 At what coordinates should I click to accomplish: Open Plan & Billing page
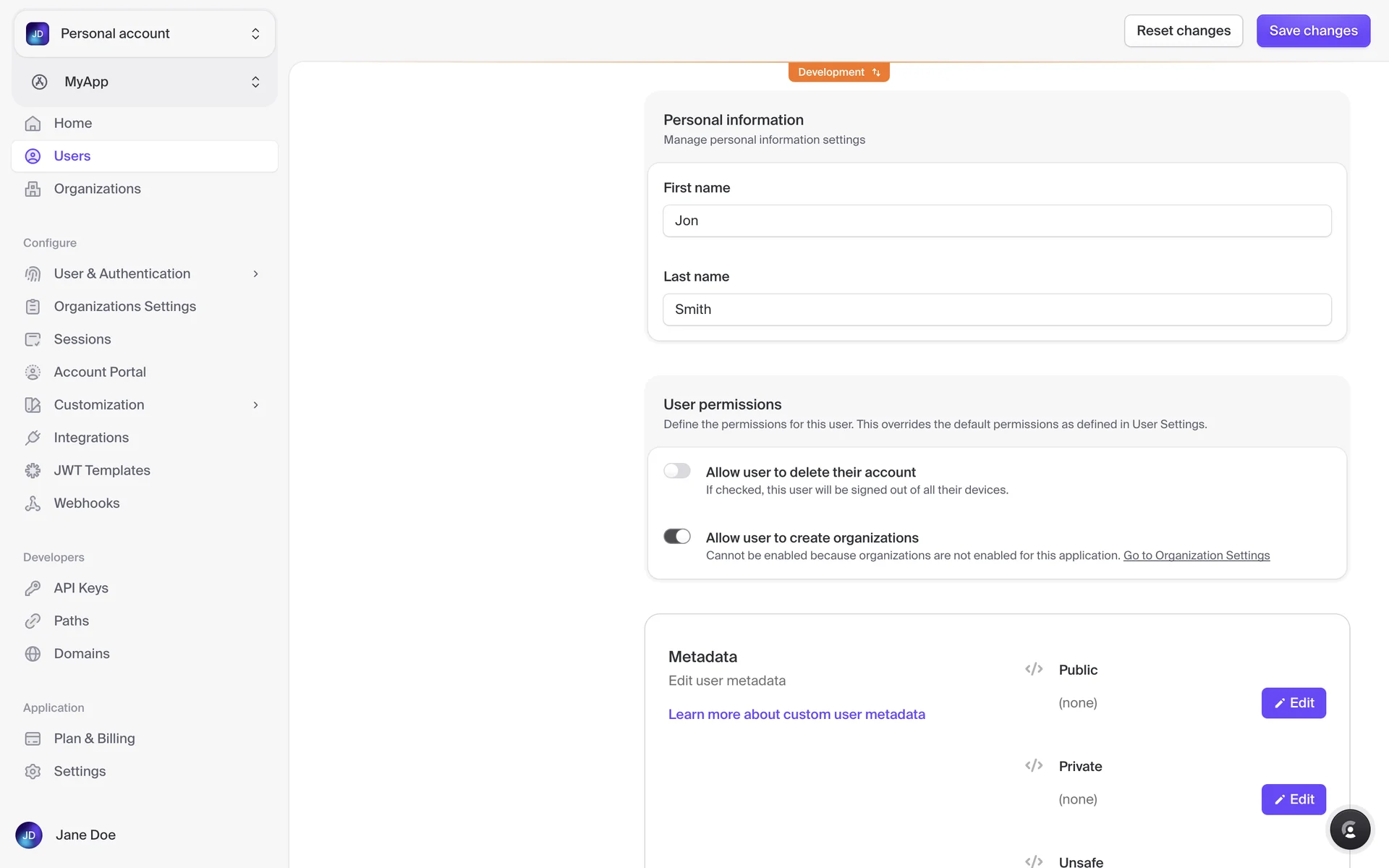point(94,739)
